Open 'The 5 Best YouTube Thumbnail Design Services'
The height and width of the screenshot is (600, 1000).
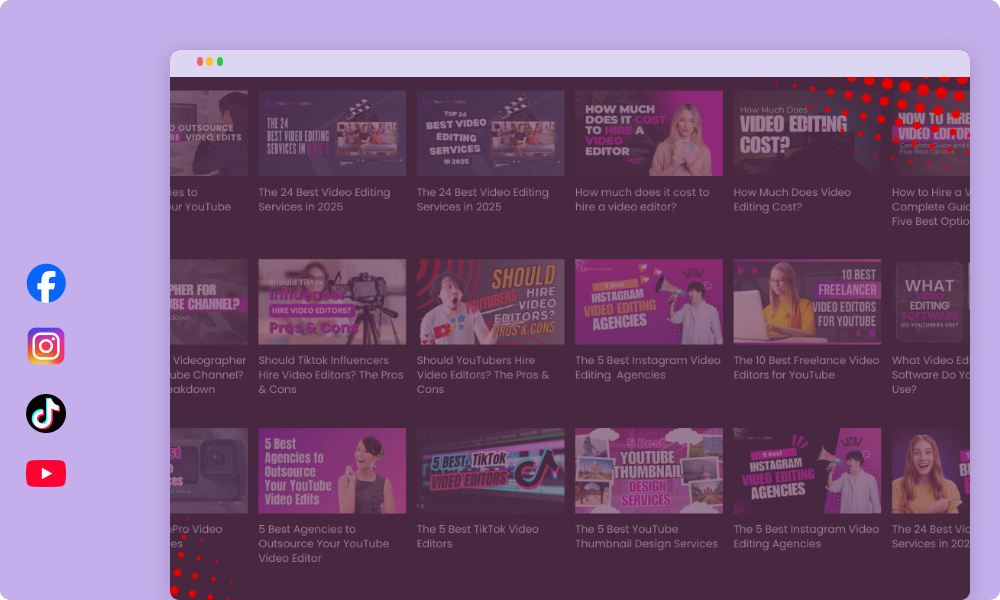(x=648, y=536)
